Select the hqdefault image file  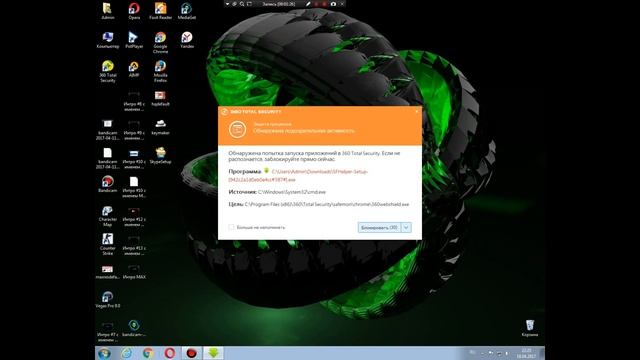coord(160,98)
